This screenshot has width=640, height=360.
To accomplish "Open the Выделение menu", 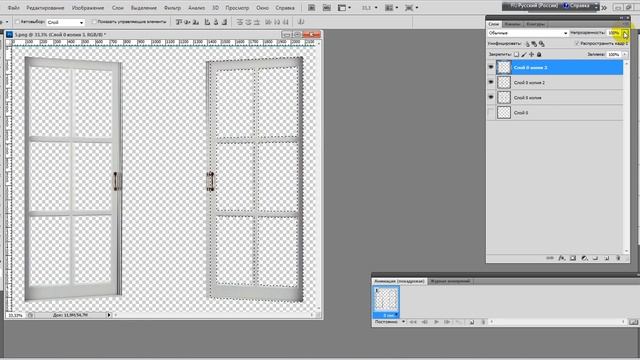I will click(x=144, y=8).
